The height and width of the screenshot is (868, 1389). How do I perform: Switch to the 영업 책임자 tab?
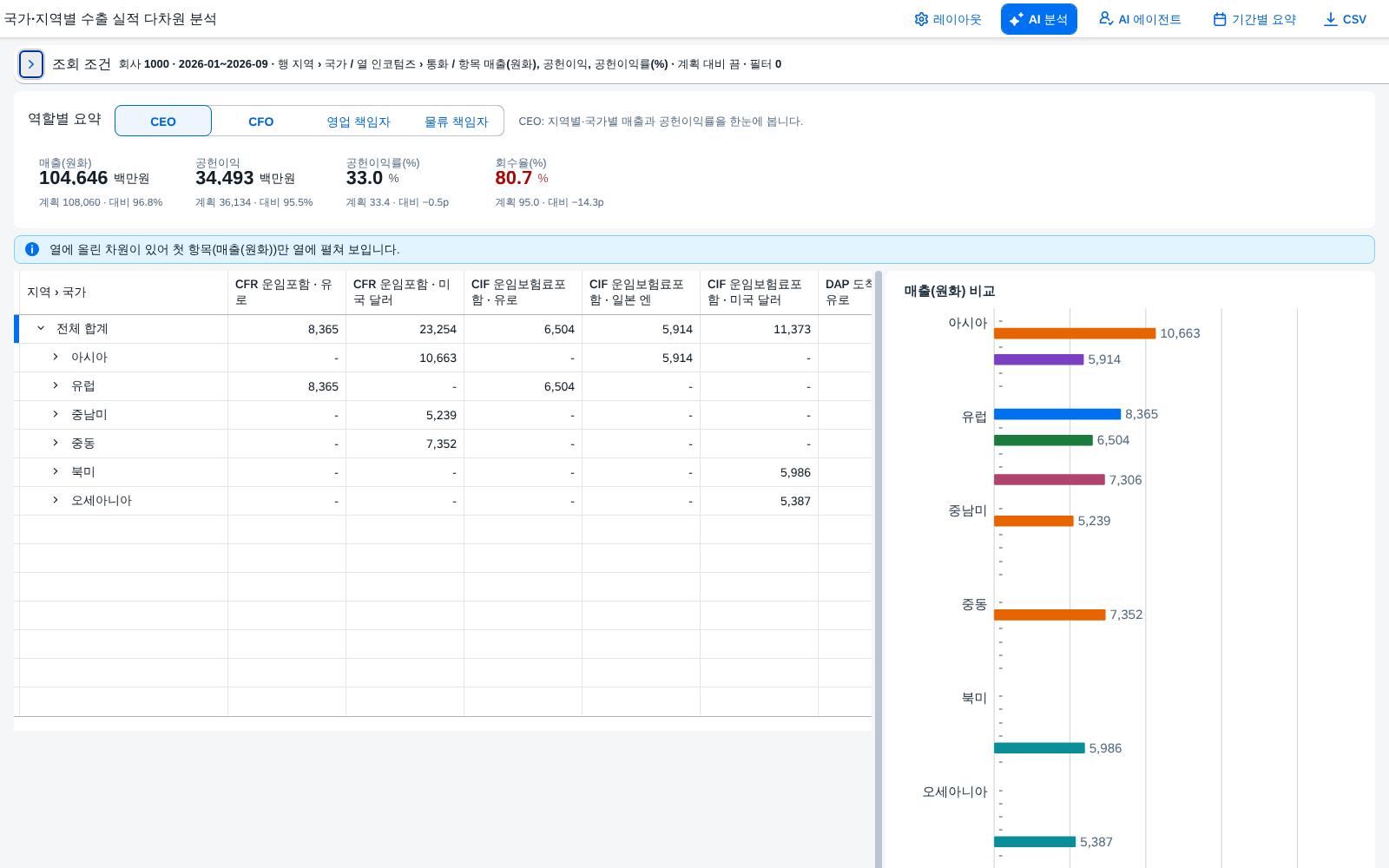pyautogui.click(x=359, y=121)
